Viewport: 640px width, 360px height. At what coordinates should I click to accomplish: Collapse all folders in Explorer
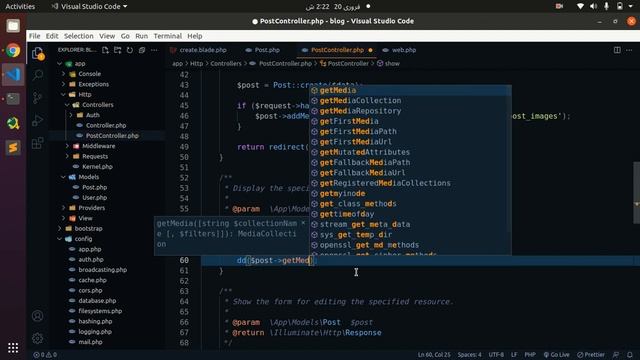(142, 50)
